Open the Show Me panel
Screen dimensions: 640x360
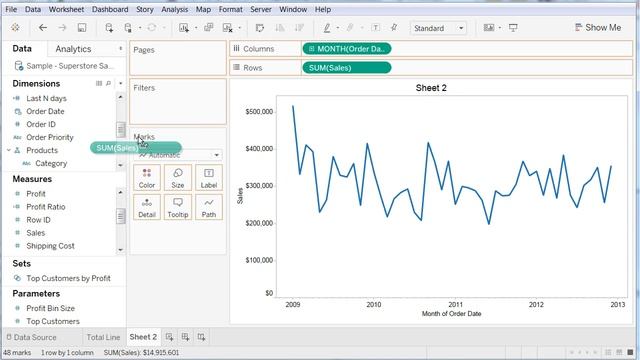coord(598,28)
